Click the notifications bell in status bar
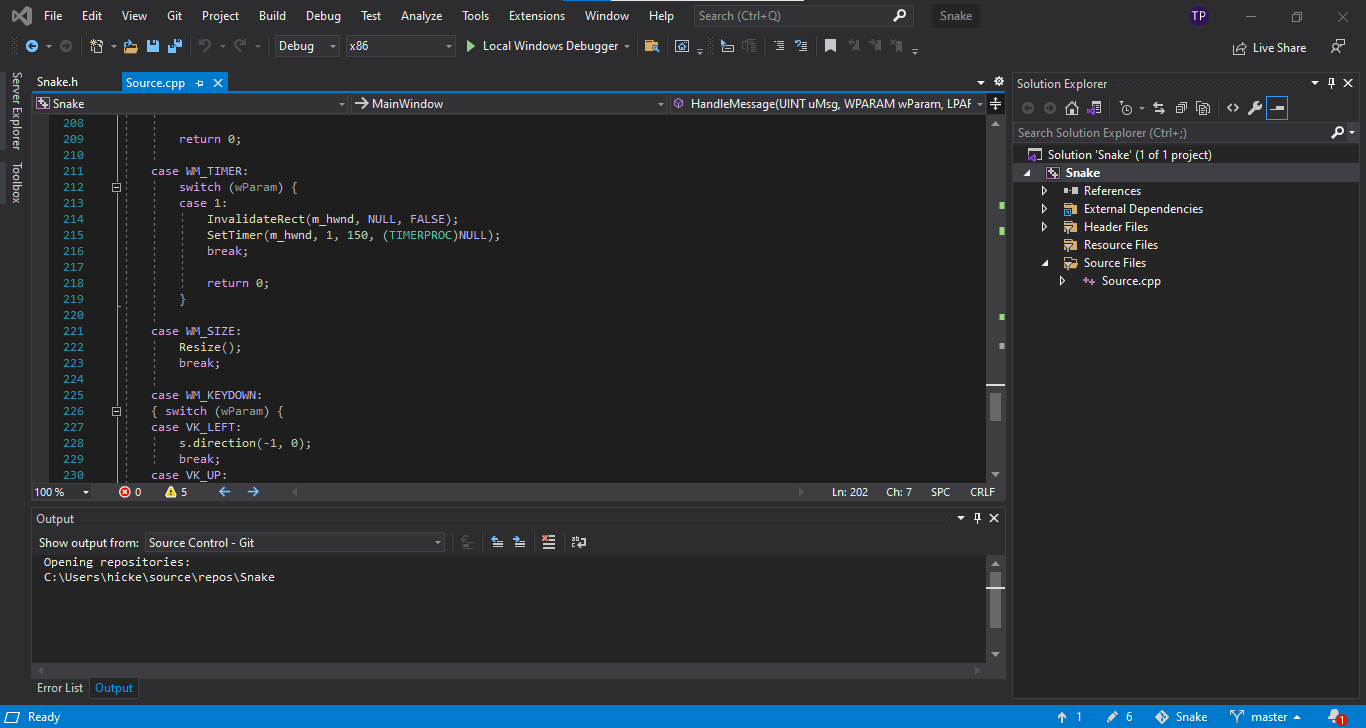Screen dimensions: 1366x728 (1335, 717)
